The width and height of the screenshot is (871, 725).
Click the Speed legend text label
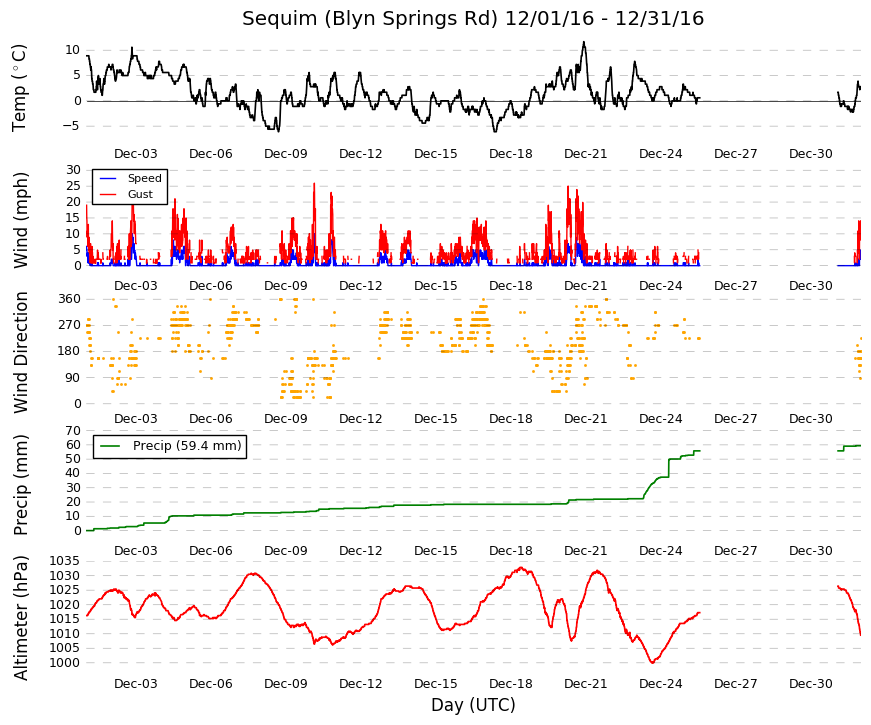pos(144,178)
